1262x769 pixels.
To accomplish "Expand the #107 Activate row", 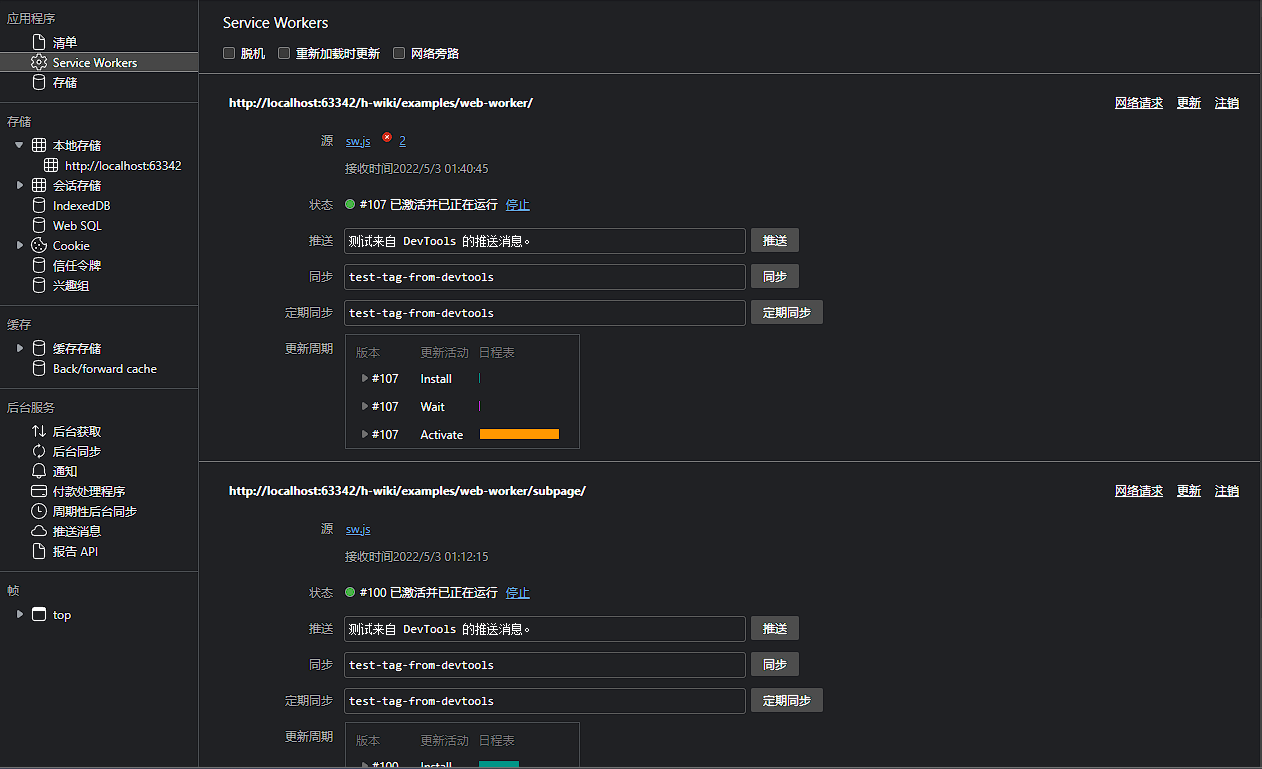I will click(x=365, y=434).
